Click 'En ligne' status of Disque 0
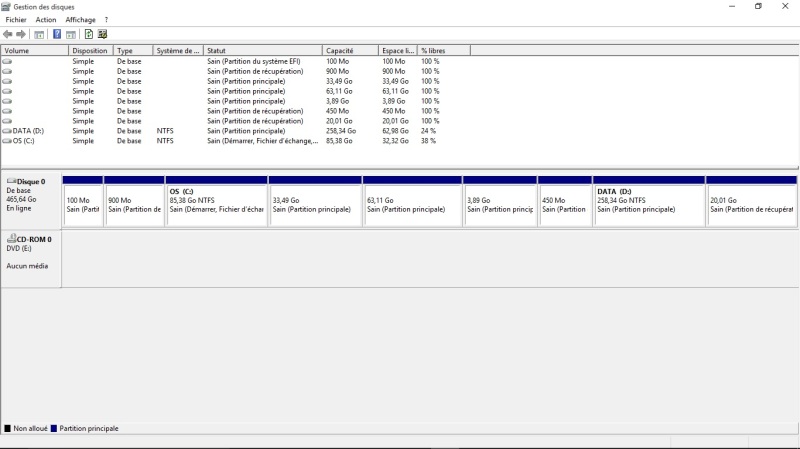The width and height of the screenshot is (800, 449). click(19, 208)
